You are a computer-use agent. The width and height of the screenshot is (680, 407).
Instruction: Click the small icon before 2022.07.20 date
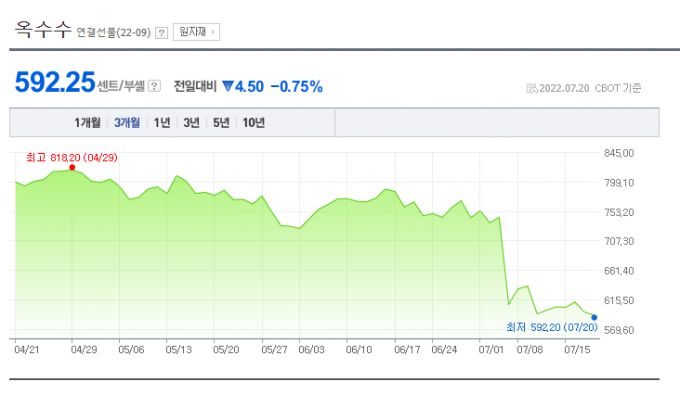(x=532, y=88)
